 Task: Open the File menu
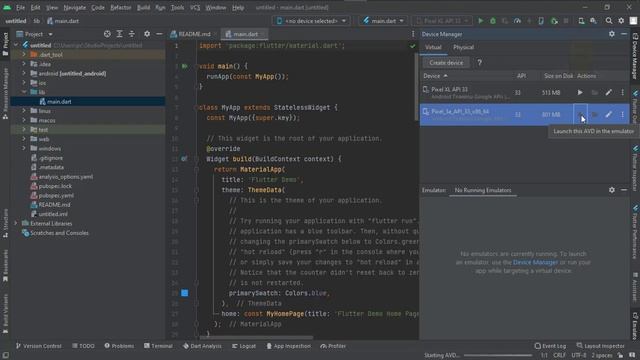(20, 7)
